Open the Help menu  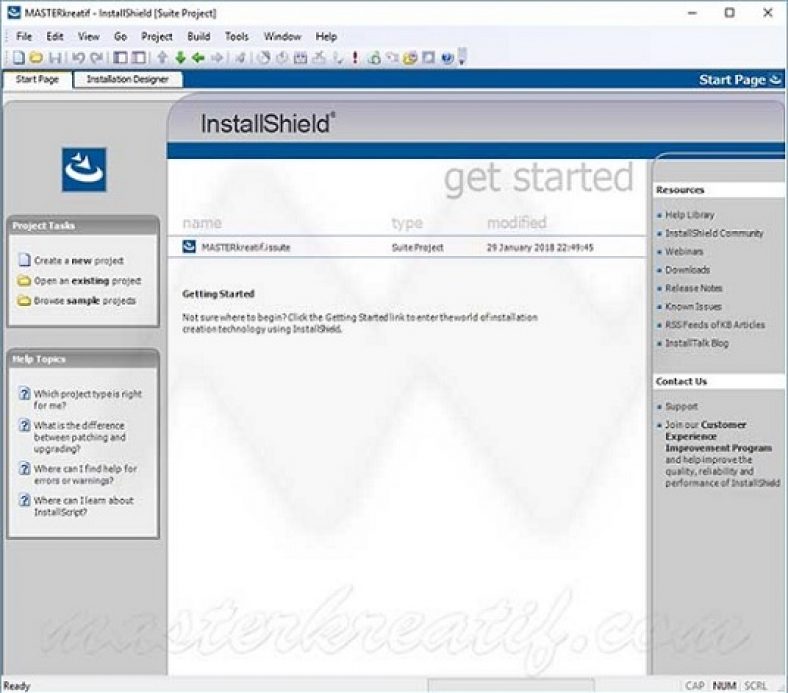[326, 36]
